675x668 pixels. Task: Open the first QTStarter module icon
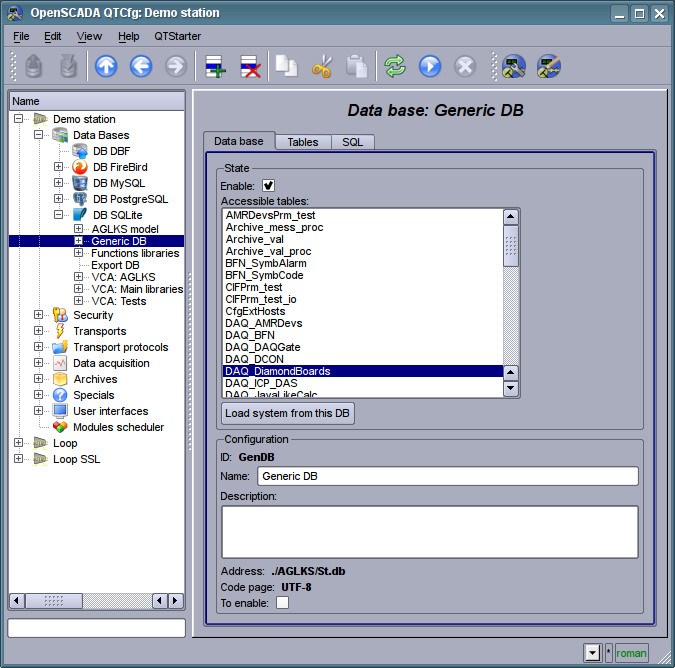[x=513, y=67]
